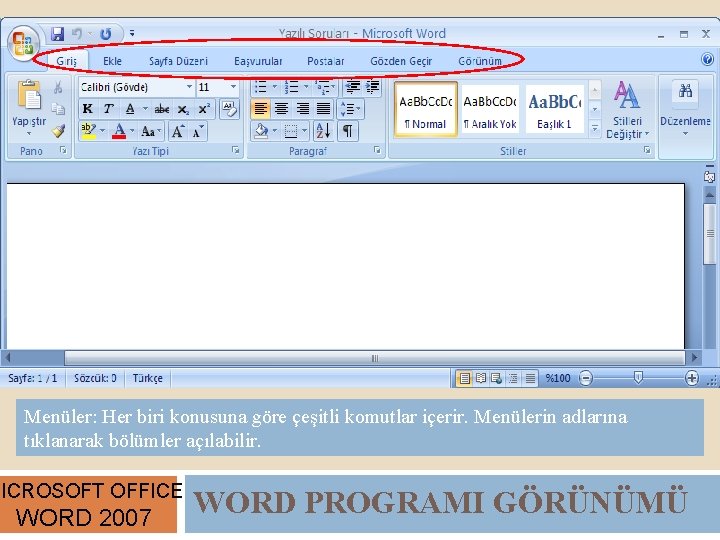The height and width of the screenshot is (540, 720).
Task: Save document with the floppy disk icon
Action: tap(57, 34)
